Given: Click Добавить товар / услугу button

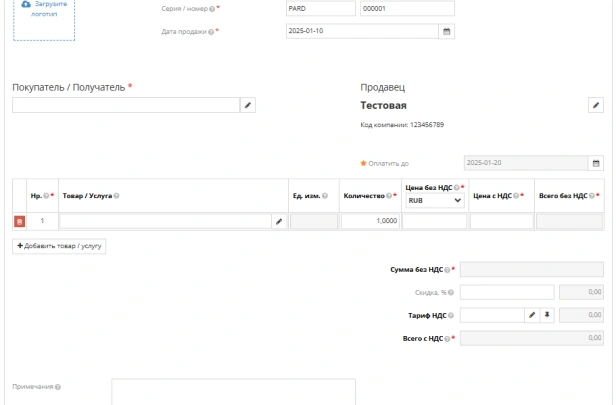Looking at the screenshot, I should click(x=59, y=246).
